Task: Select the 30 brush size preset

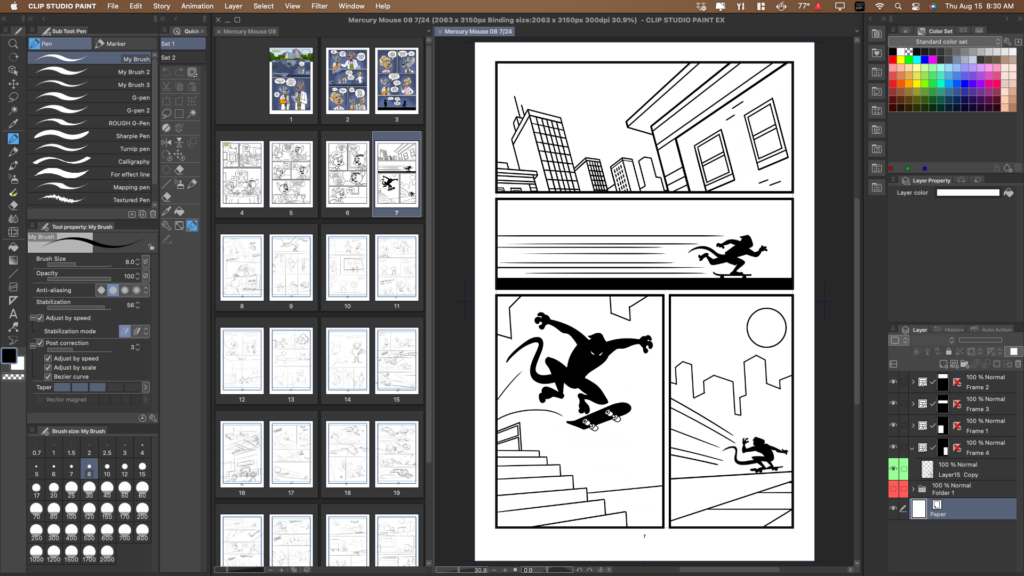Action: click(90, 489)
